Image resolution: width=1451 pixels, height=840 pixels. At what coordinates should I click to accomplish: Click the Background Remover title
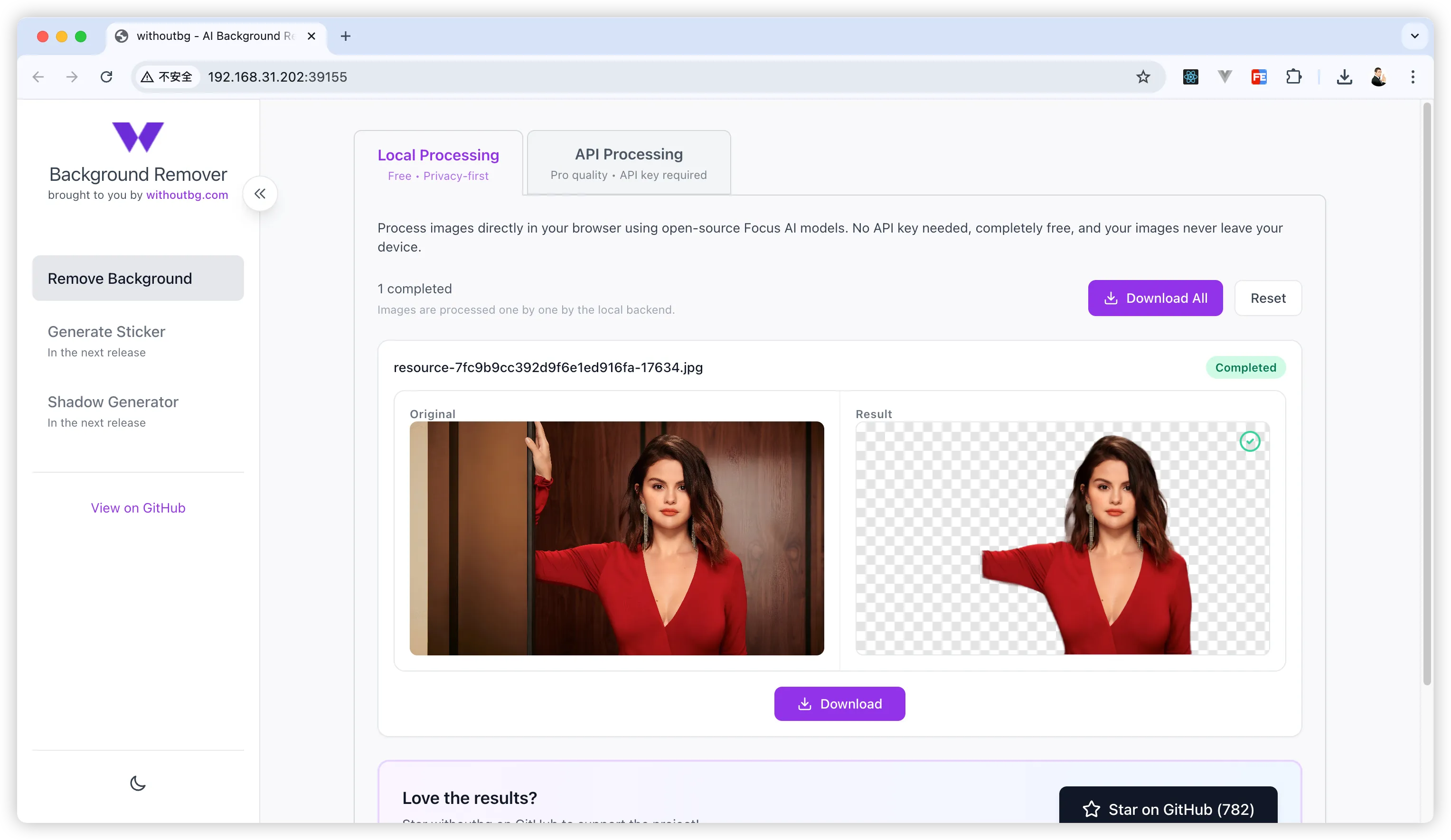click(x=138, y=174)
